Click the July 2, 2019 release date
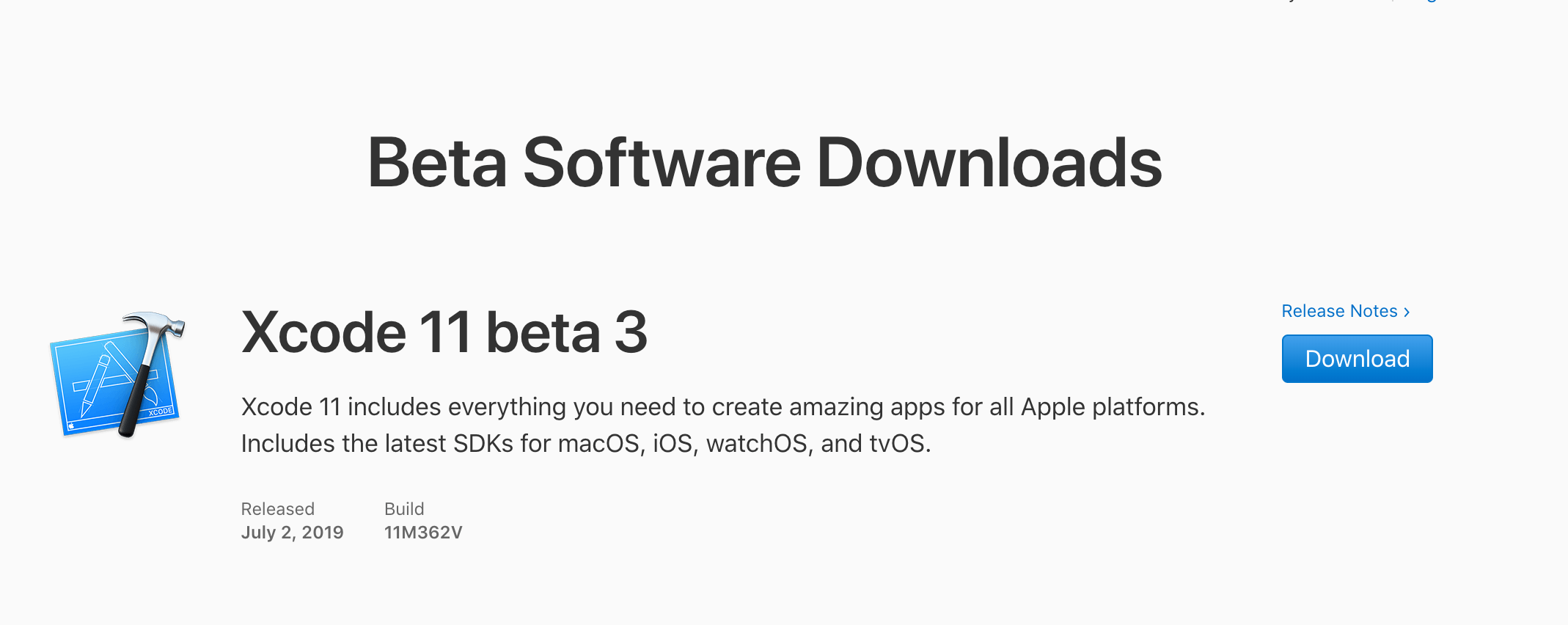 point(292,533)
